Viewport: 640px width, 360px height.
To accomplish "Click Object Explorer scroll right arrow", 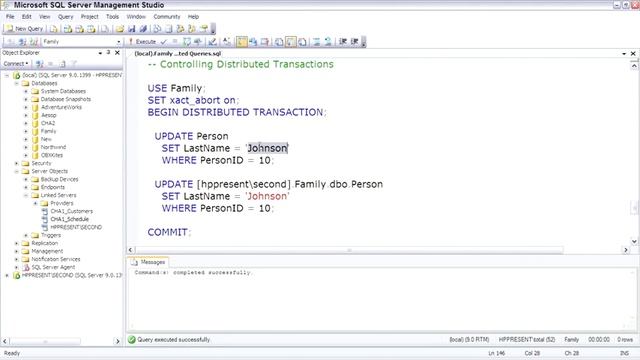I will pyautogui.click(x=117, y=341).
